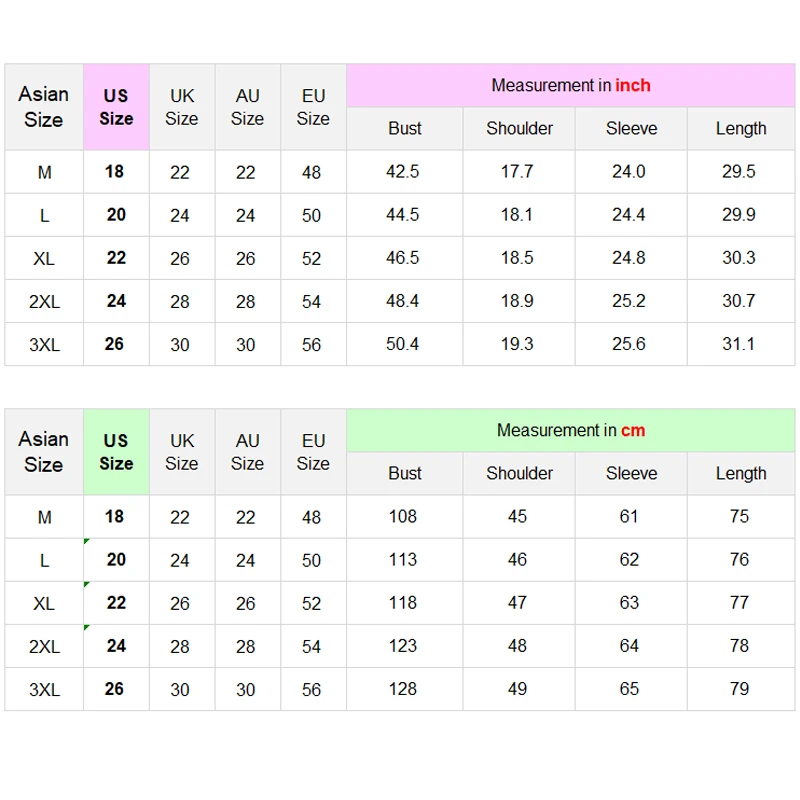Click the 50.4 bust measurement
The image size is (800, 800).
403,344
